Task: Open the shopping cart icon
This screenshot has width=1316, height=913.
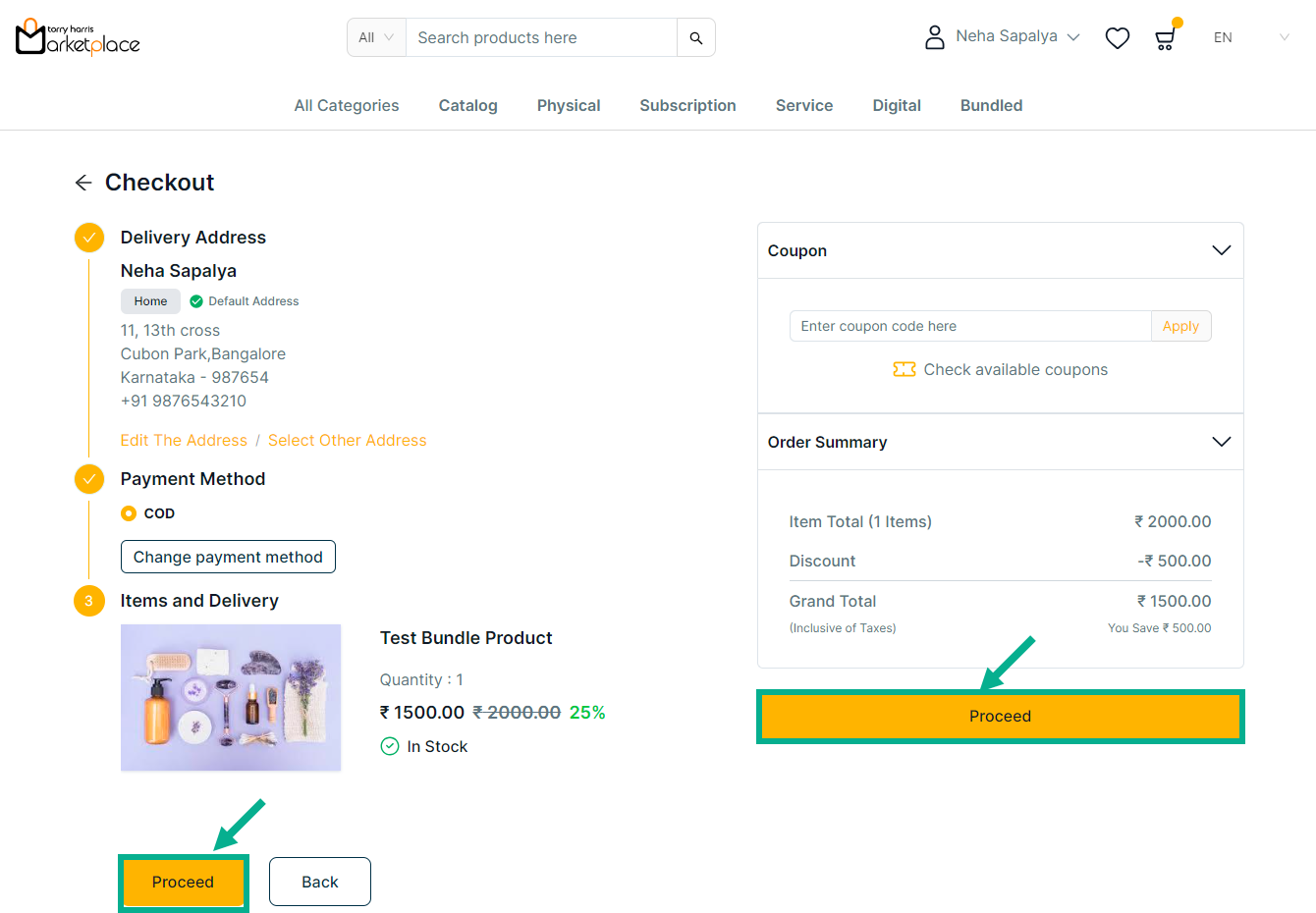Action: (x=1165, y=38)
